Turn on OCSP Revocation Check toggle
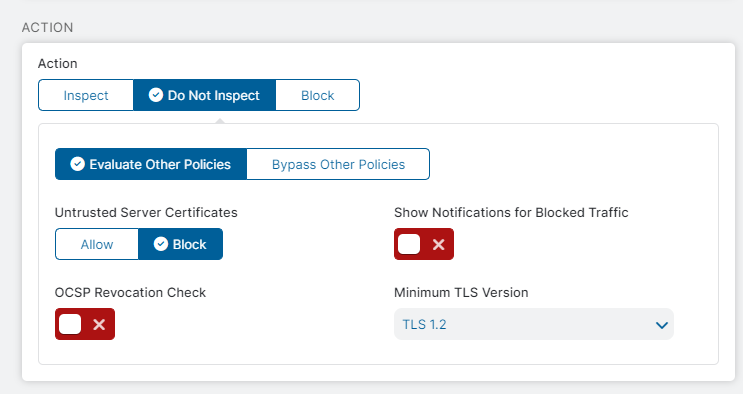 85,324
